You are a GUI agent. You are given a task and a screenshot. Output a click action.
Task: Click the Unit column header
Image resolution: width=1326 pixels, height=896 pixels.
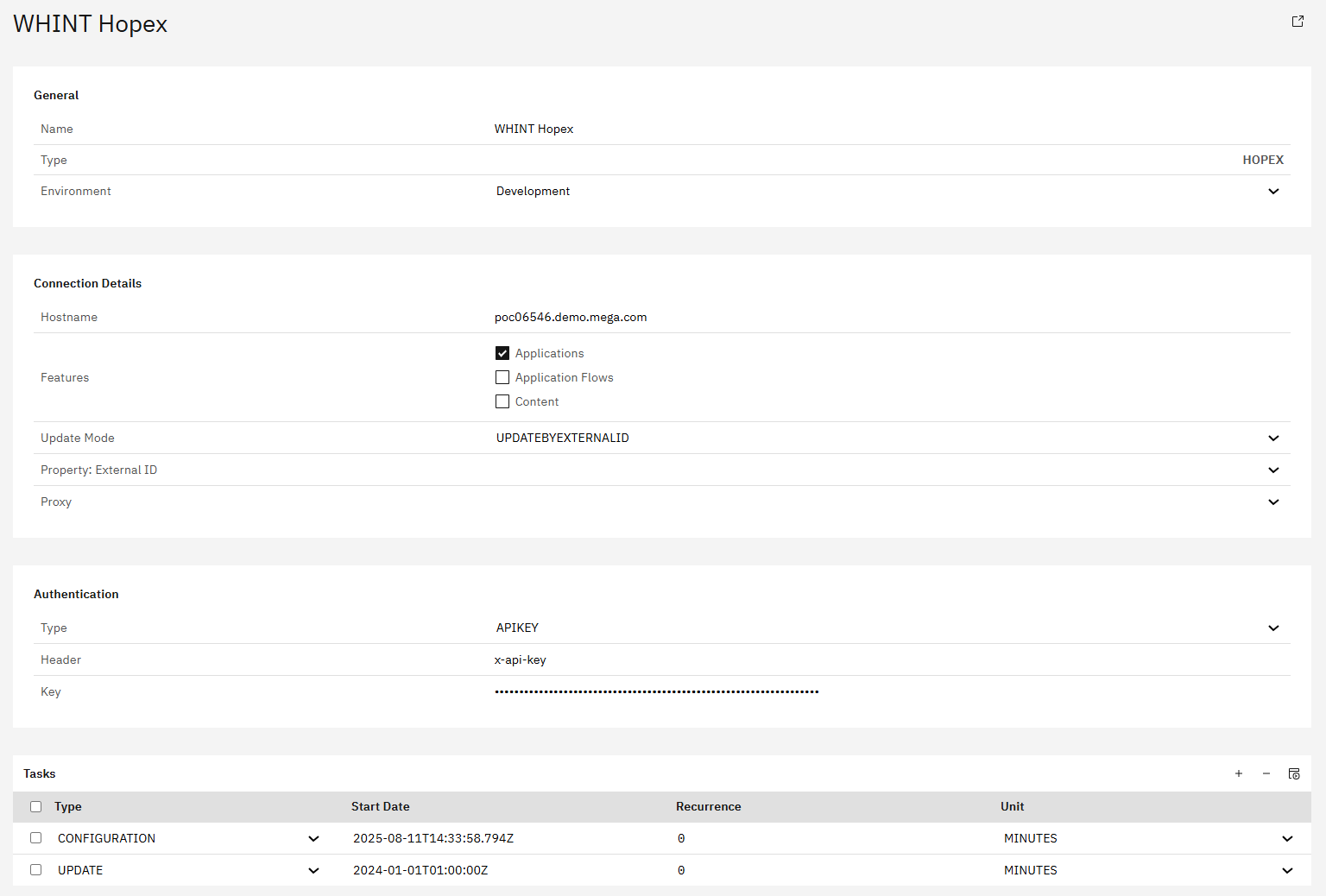pyautogui.click(x=1013, y=806)
